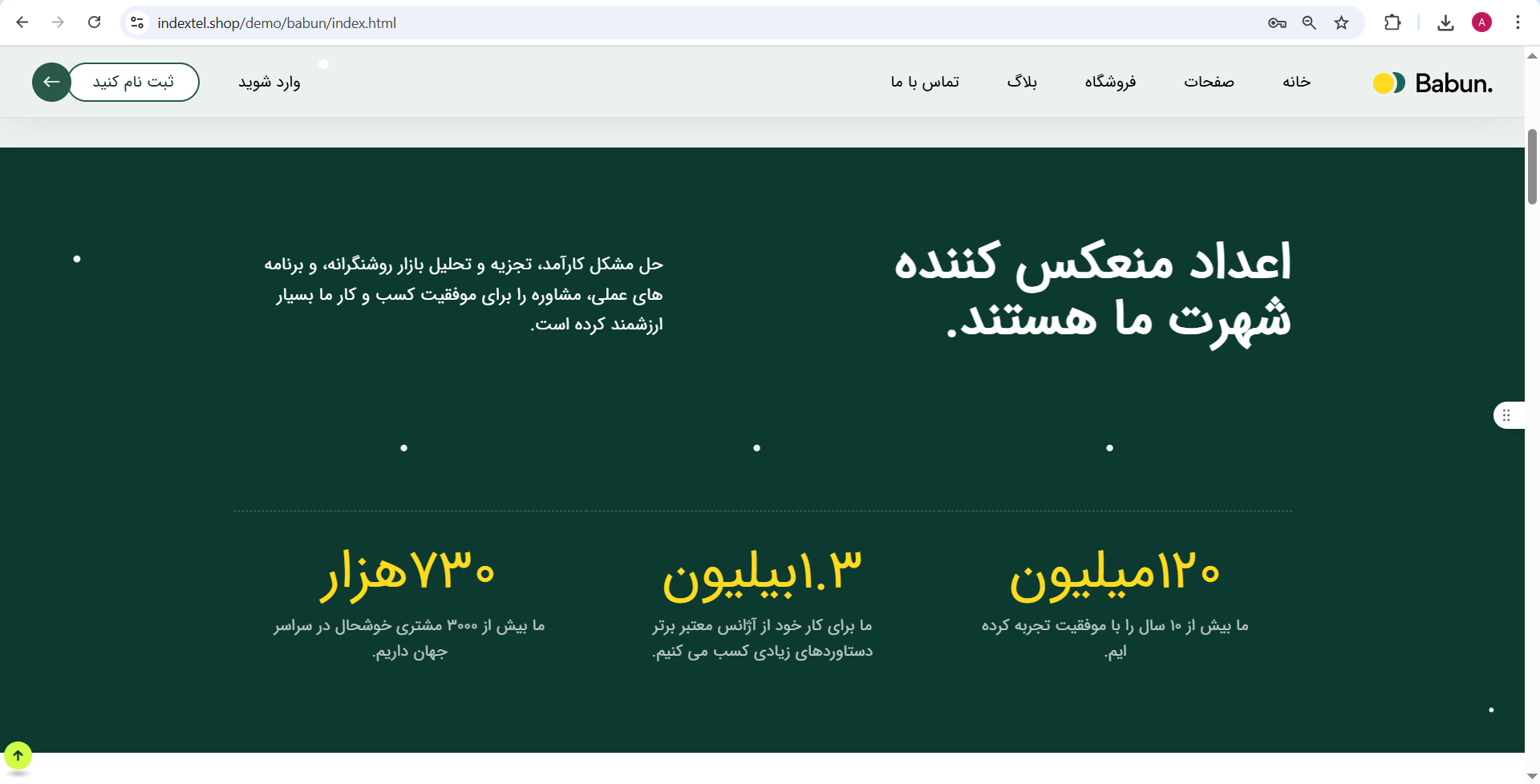Open the خانه navigation menu
The image size is (1540, 784).
tap(1296, 82)
